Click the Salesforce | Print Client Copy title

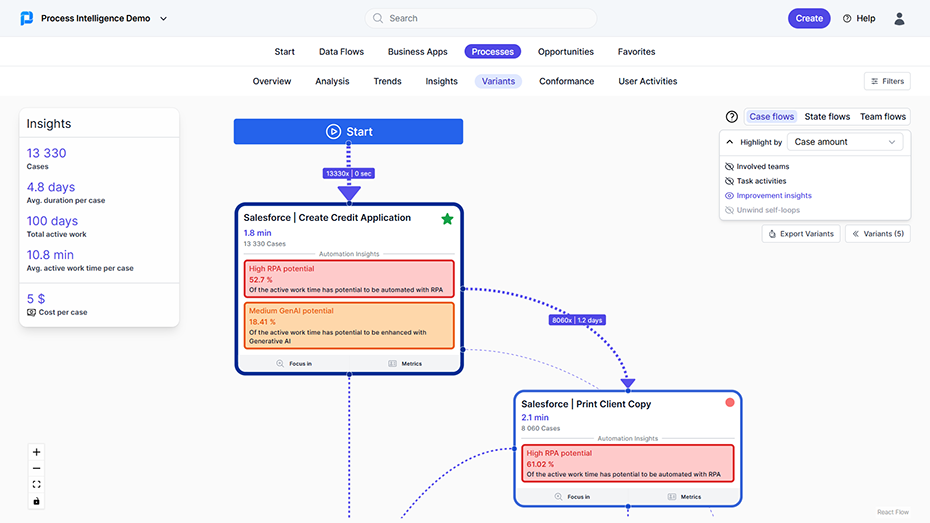coord(586,404)
